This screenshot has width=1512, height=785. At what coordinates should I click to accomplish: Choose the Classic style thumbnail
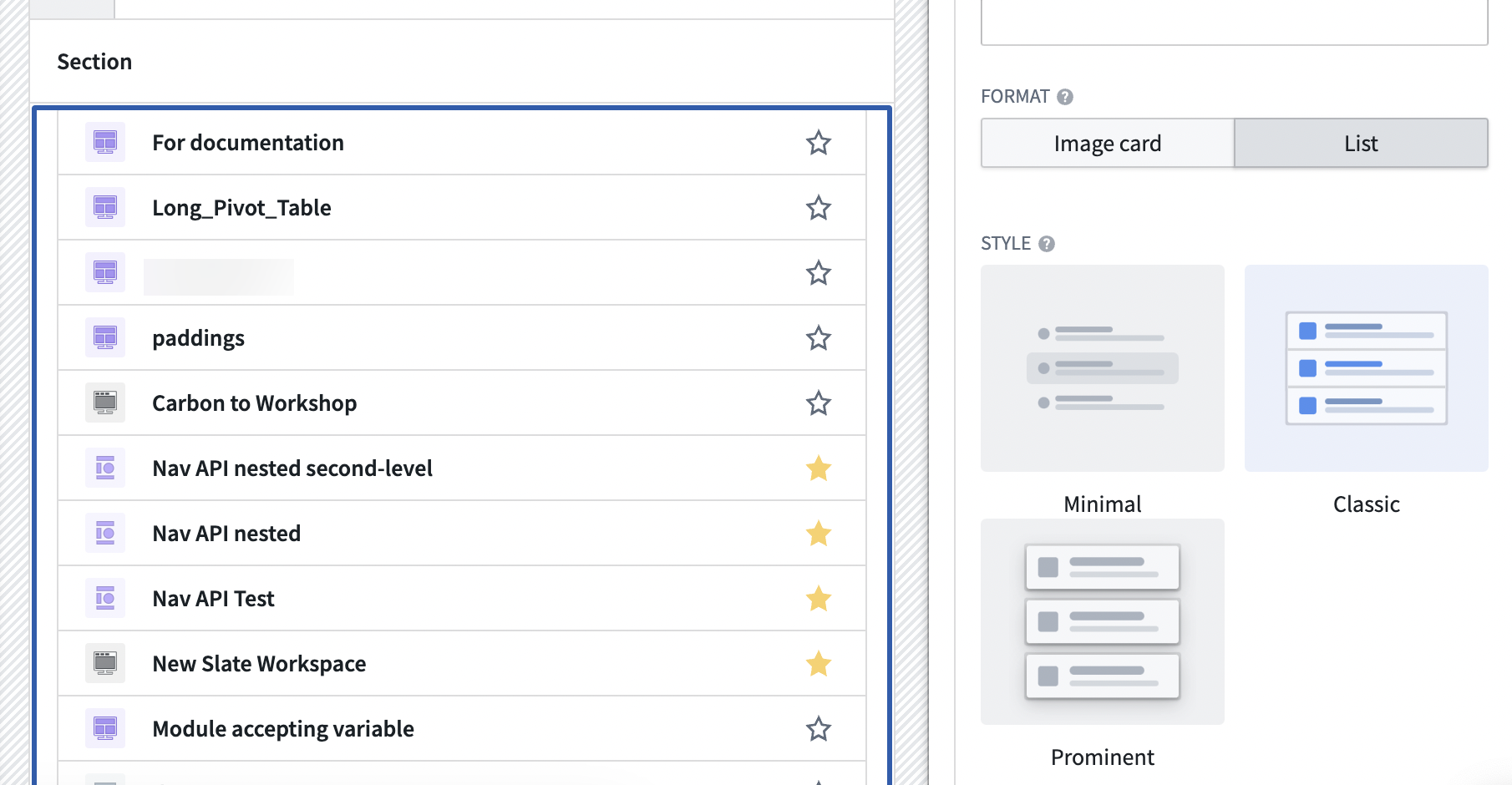[1366, 368]
